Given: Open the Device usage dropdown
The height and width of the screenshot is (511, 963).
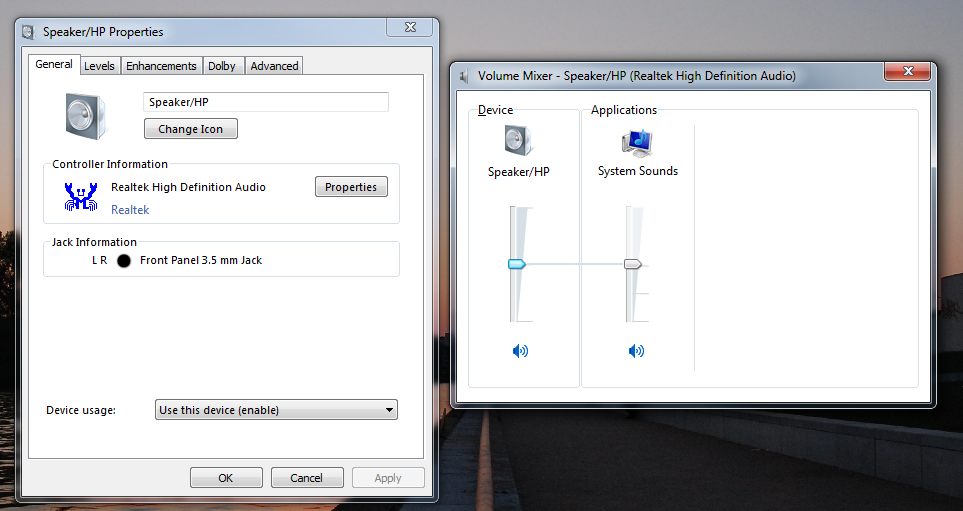Looking at the screenshot, I should click(276, 410).
